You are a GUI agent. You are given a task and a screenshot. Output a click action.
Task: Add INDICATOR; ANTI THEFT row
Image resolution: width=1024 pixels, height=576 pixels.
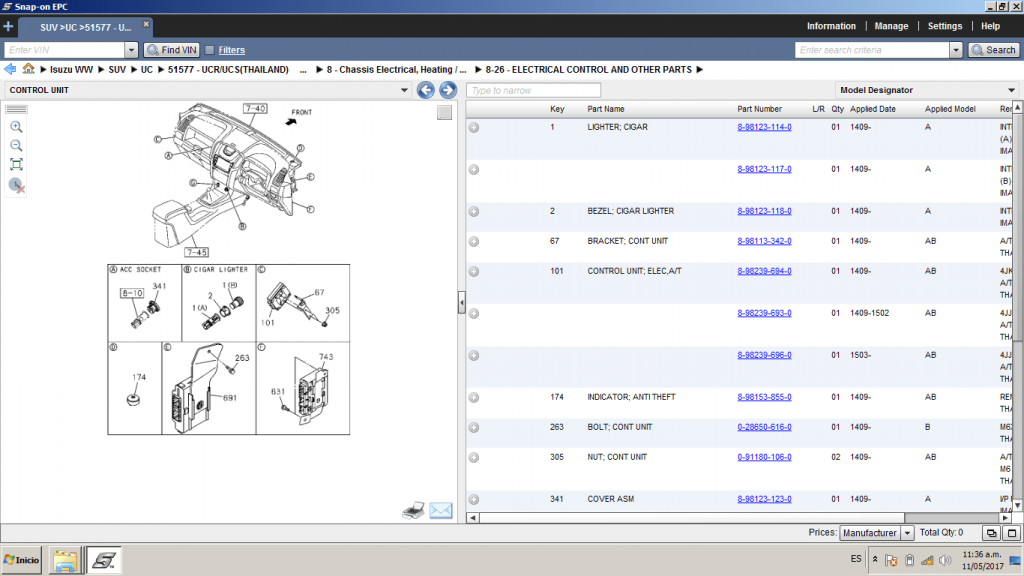474,398
